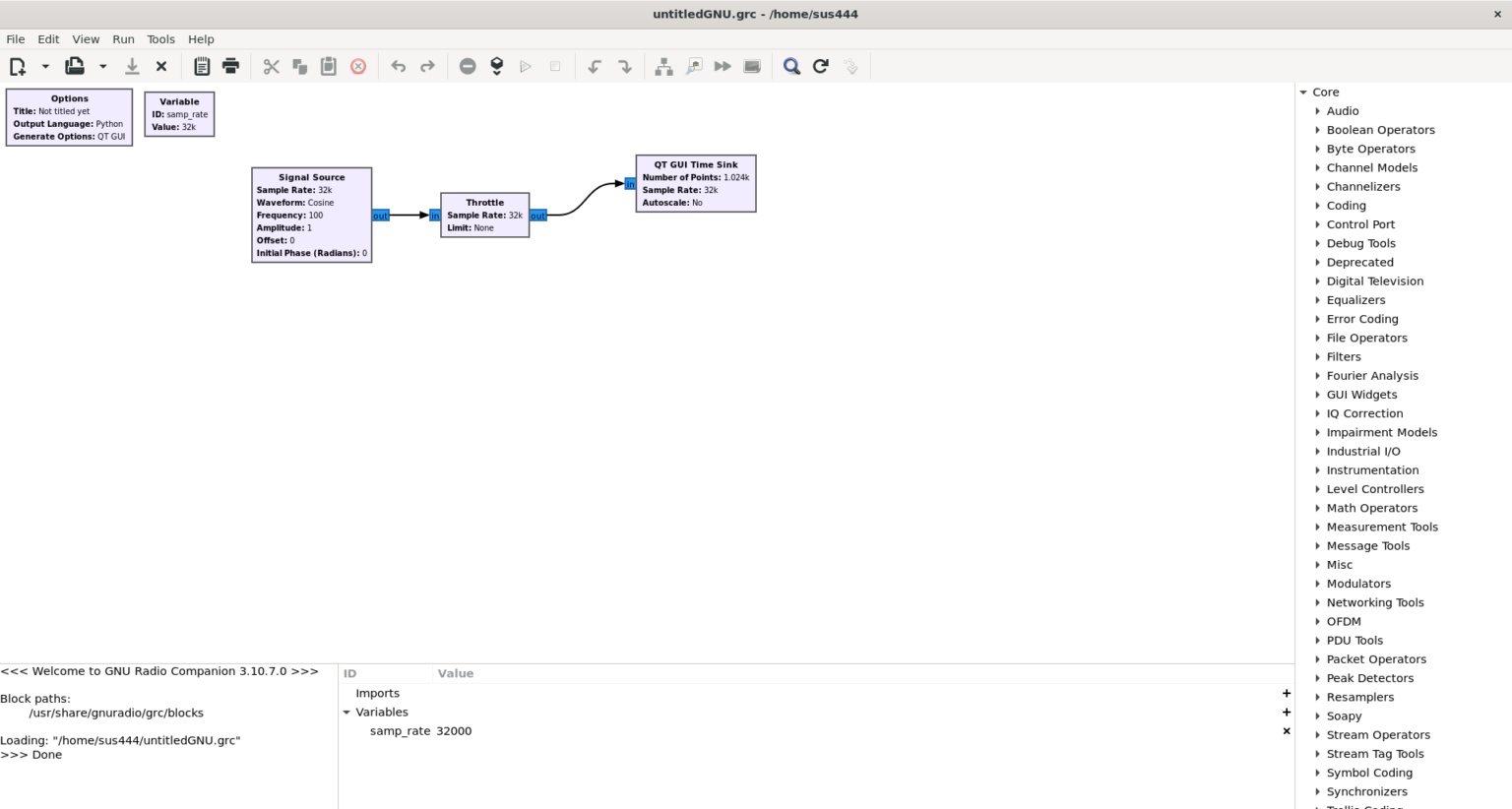The image size is (1512, 809).
Task: Select the QT GUI Time Sink block
Action: click(x=696, y=184)
